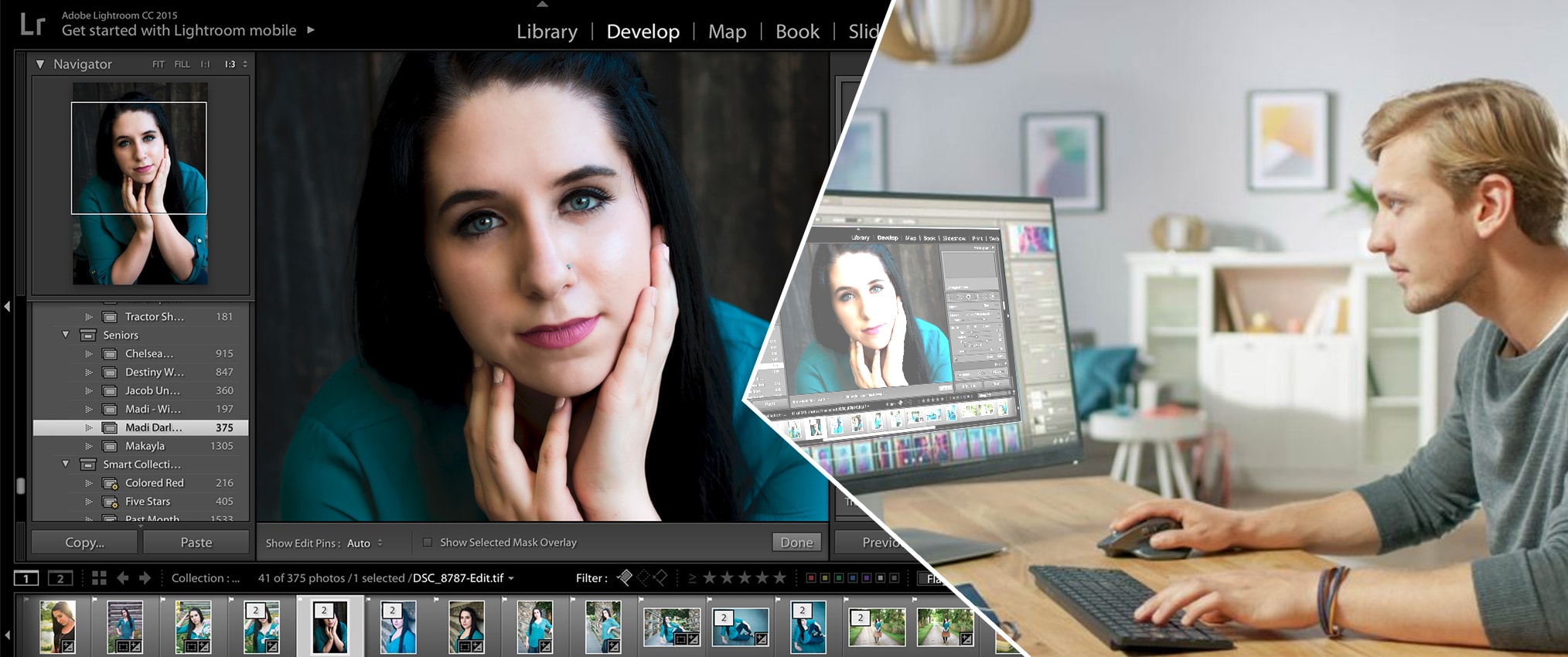Click the play arrow beside Lightroom mobile text
Screen dimensions: 1568x657
[311, 30]
